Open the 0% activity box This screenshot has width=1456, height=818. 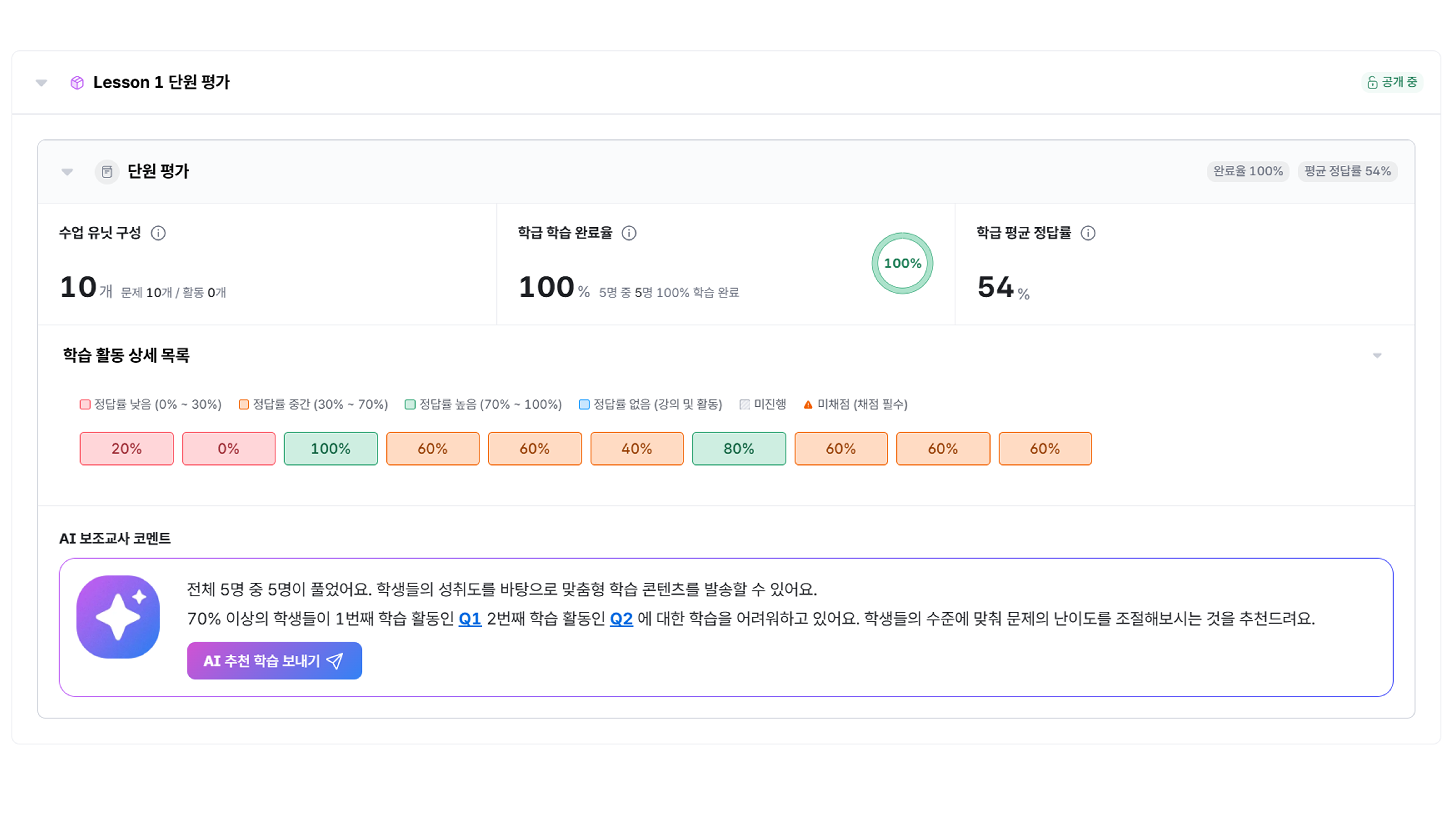pos(229,449)
